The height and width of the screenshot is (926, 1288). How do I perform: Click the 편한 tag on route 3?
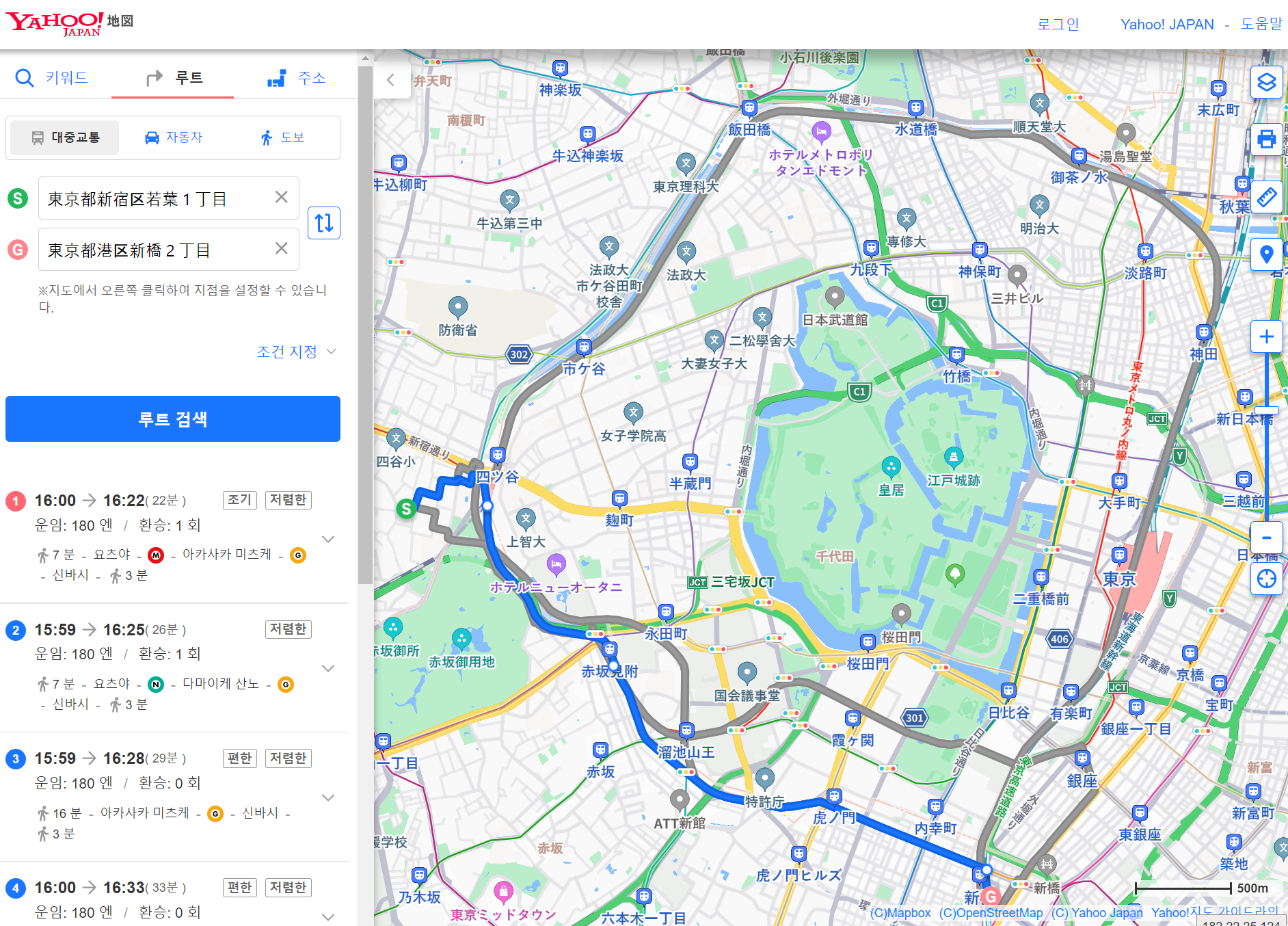point(240,758)
